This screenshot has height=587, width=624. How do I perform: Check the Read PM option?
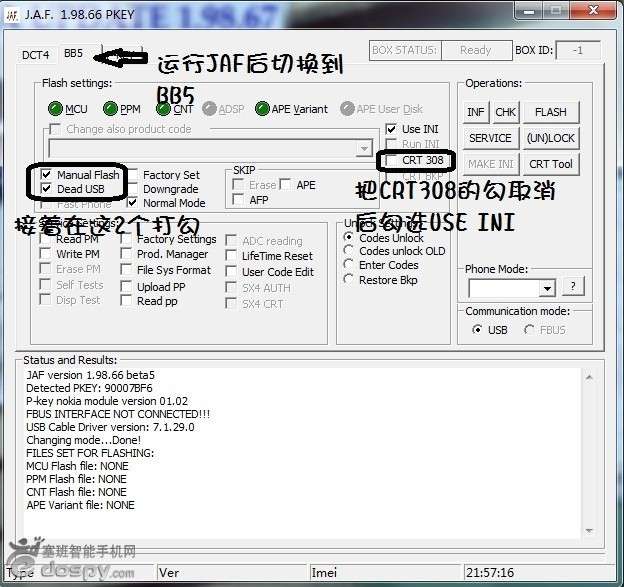coord(45,239)
